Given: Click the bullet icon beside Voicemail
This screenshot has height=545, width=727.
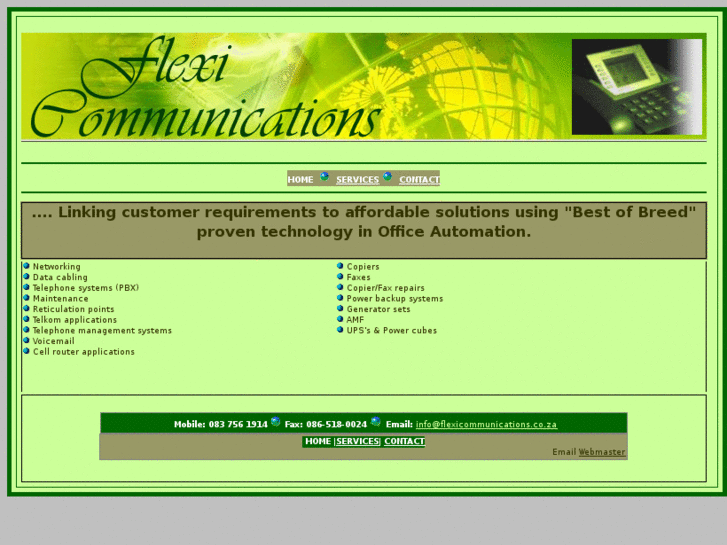Looking at the screenshot, I should coord(26,340).
